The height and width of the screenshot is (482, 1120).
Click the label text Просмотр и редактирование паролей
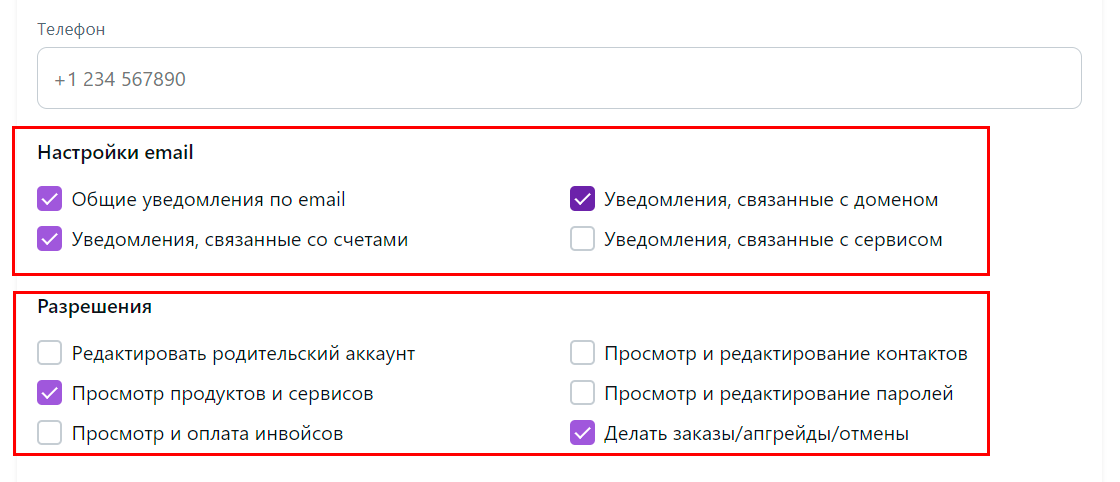click(779, 393)
